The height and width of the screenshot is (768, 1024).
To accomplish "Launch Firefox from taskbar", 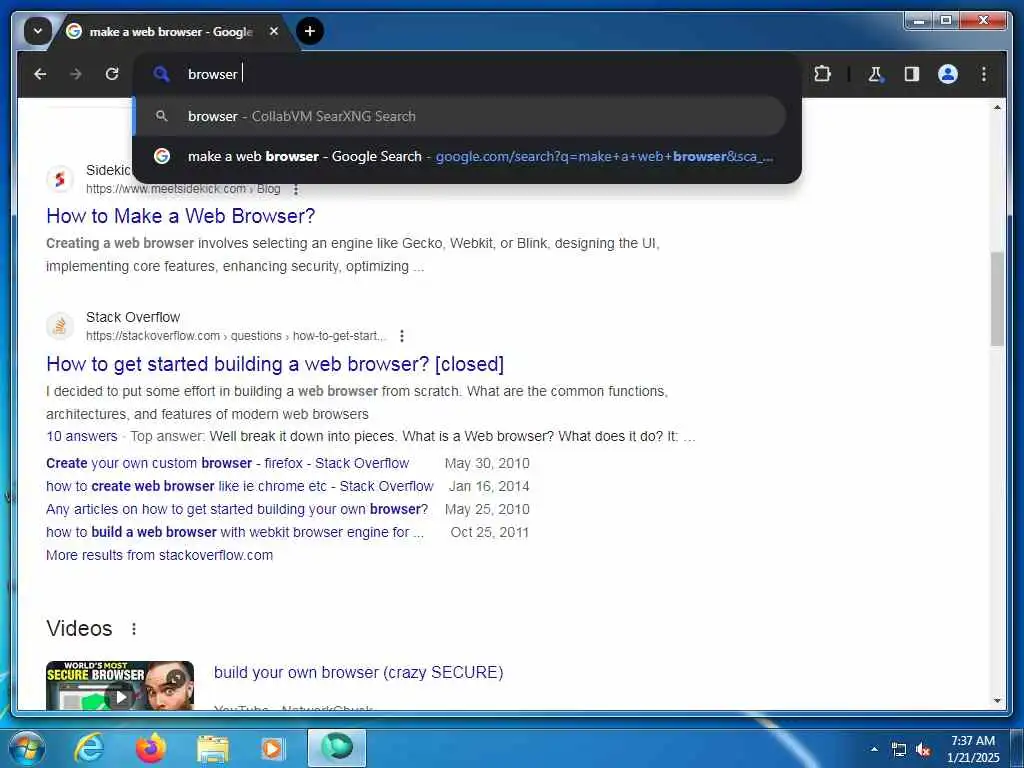I will tap(150, 748).
